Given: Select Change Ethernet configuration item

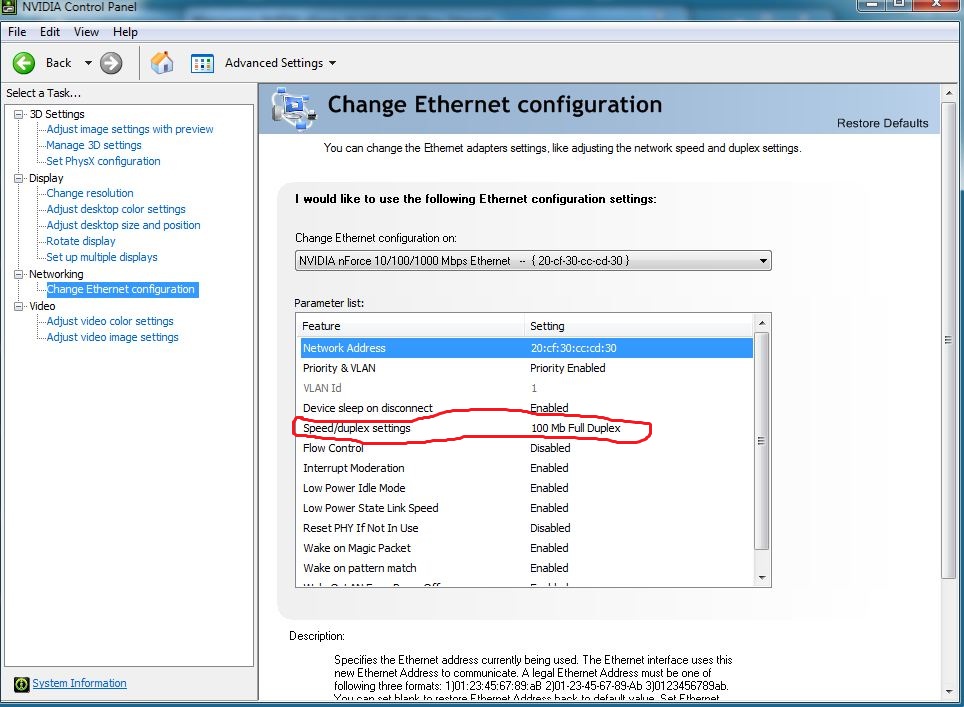Looking at the screenshot, I should [x=121, y=289].
